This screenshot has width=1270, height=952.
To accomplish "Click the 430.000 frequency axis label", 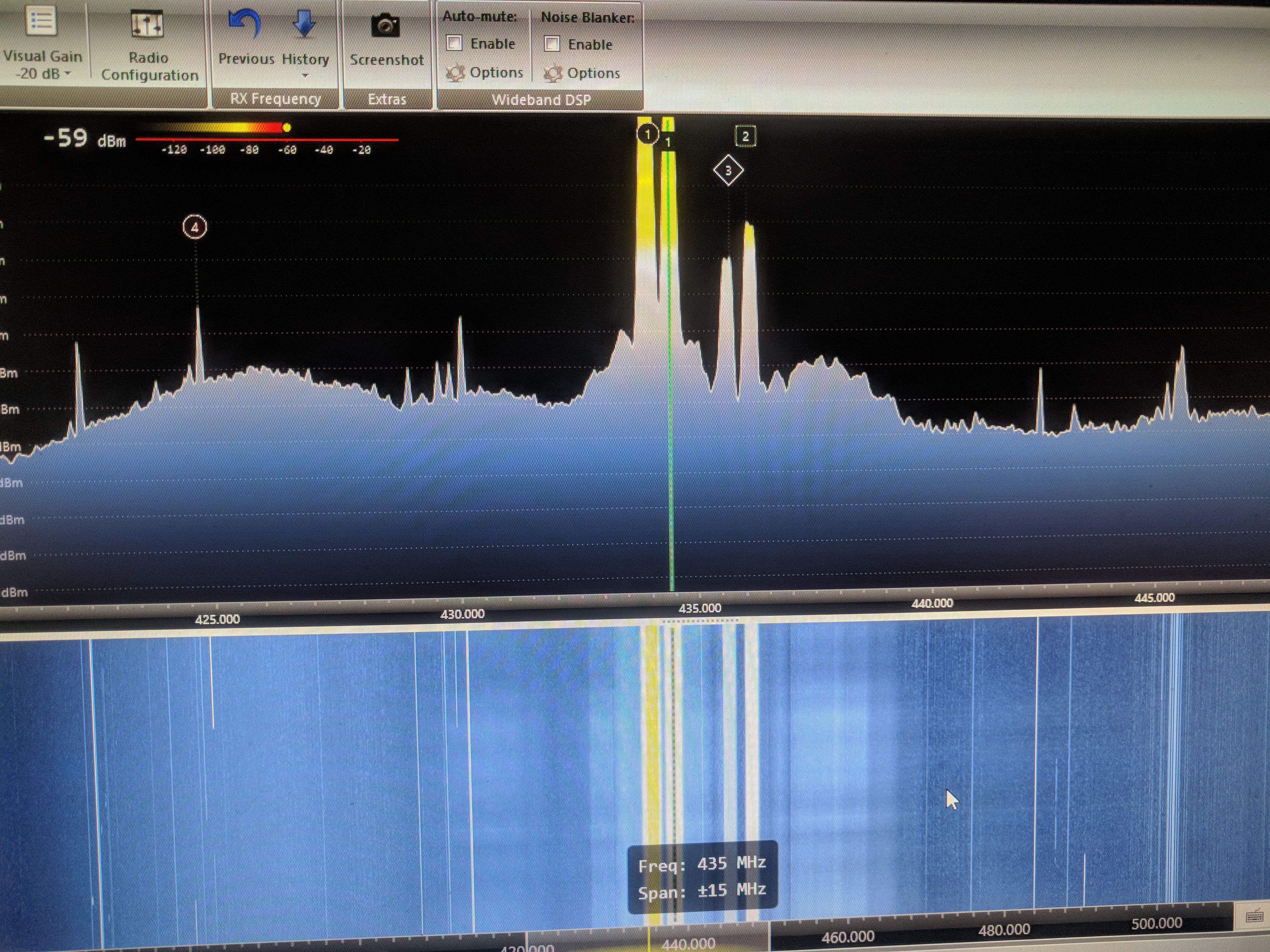I will tap(462, 614).
